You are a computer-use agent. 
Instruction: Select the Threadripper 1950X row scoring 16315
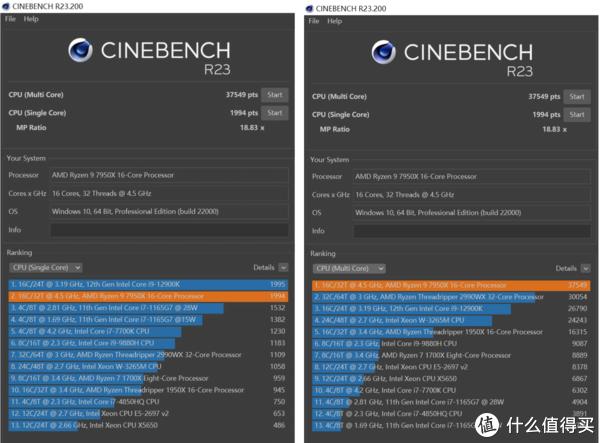[x=451, y=332]
